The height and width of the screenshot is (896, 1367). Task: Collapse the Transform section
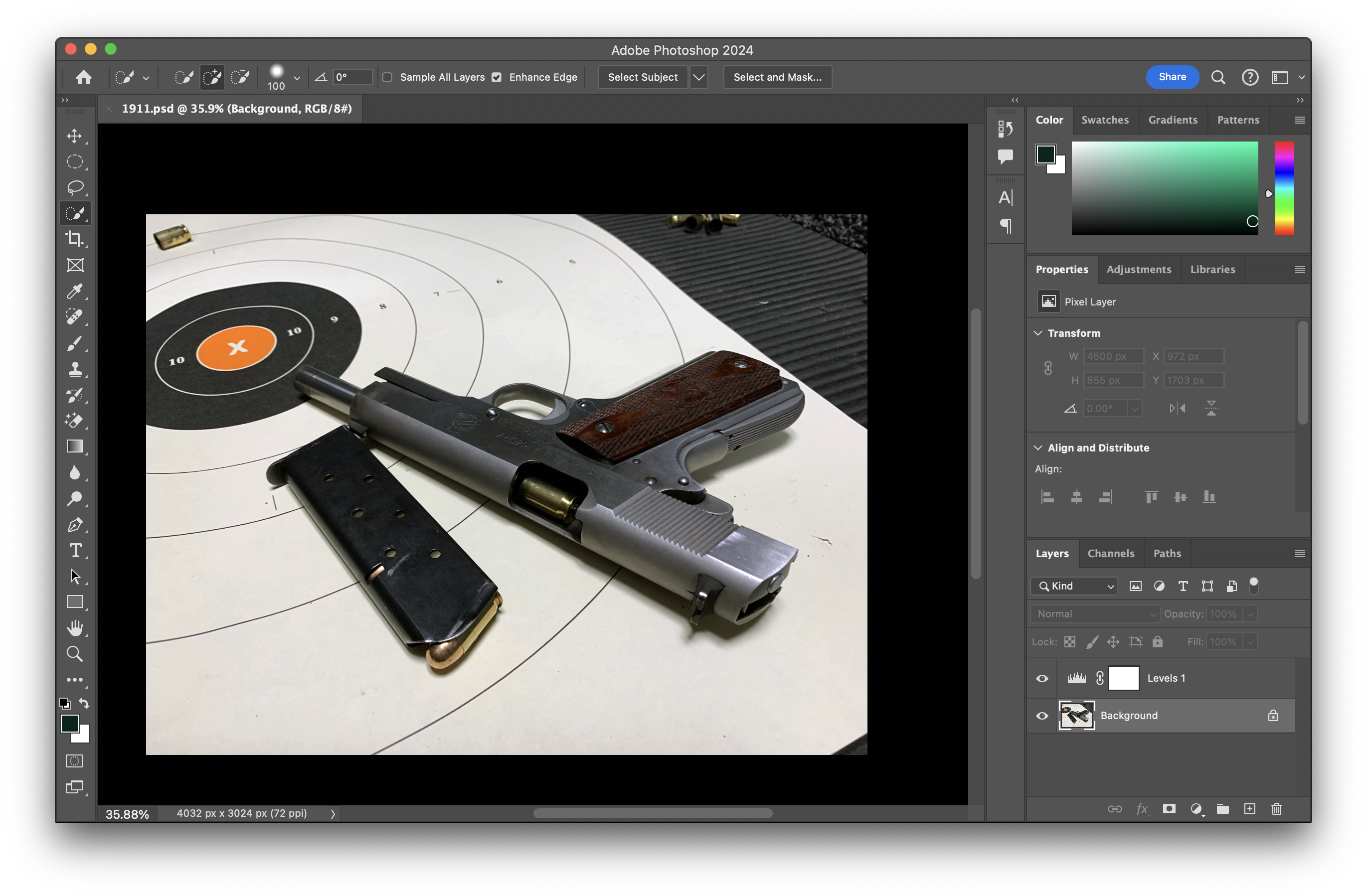pyautogui.click(x=1038, y=333)
